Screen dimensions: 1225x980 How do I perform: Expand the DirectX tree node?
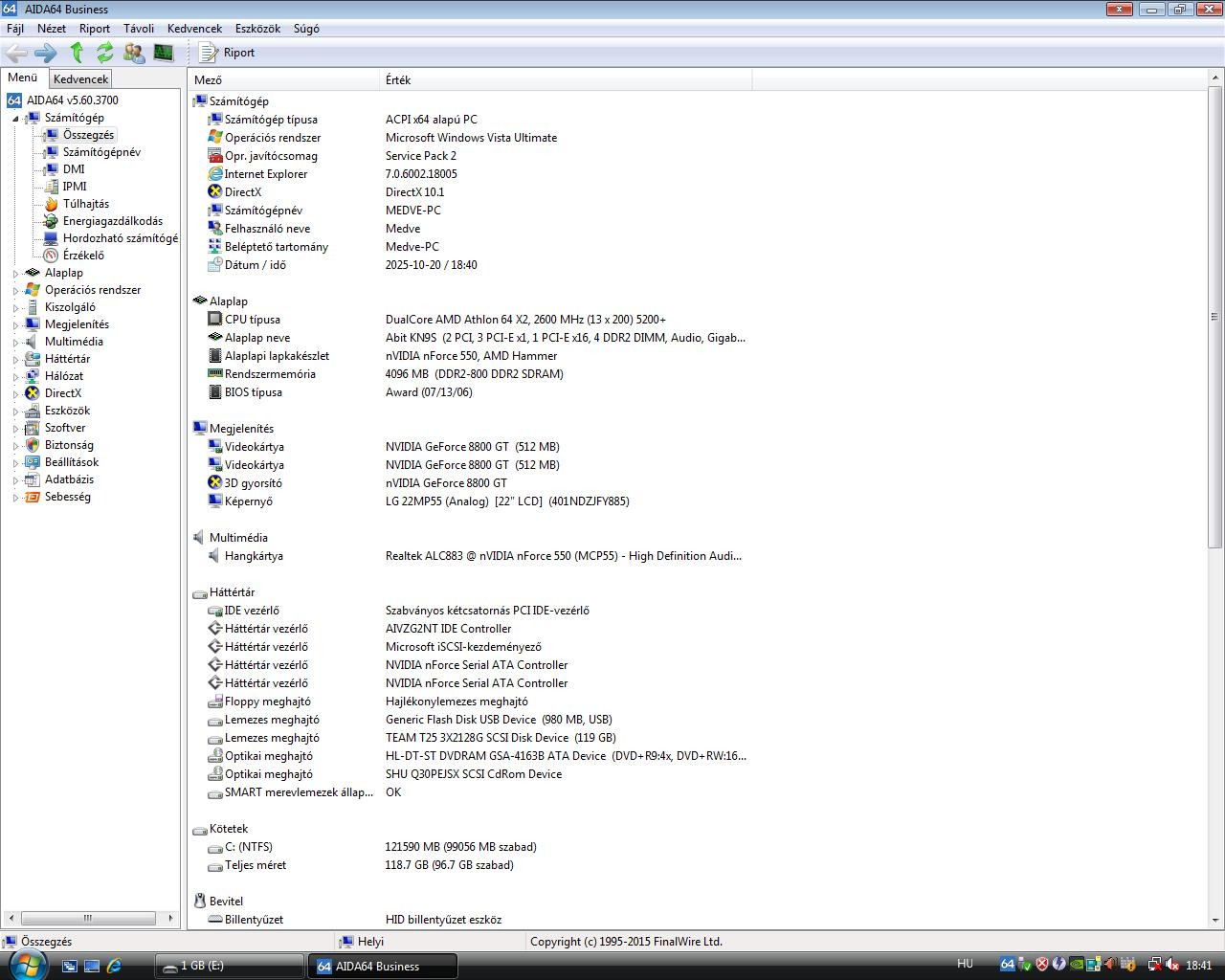pyautogui.click(x=15, y=393)
